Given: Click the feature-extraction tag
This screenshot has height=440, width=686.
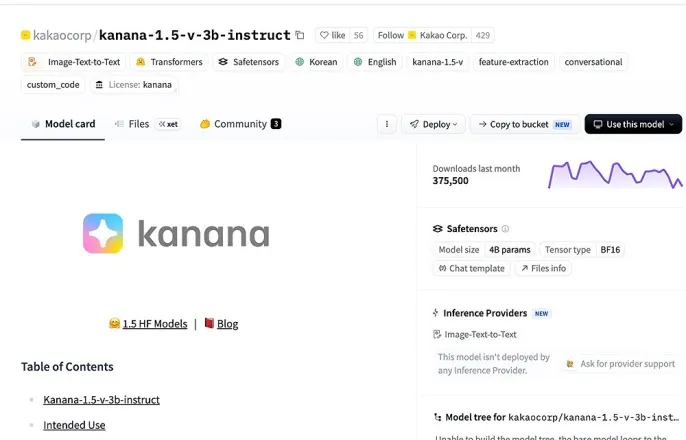Looking at the screenshot, I should pyautogui.click(x=514, y=62).
